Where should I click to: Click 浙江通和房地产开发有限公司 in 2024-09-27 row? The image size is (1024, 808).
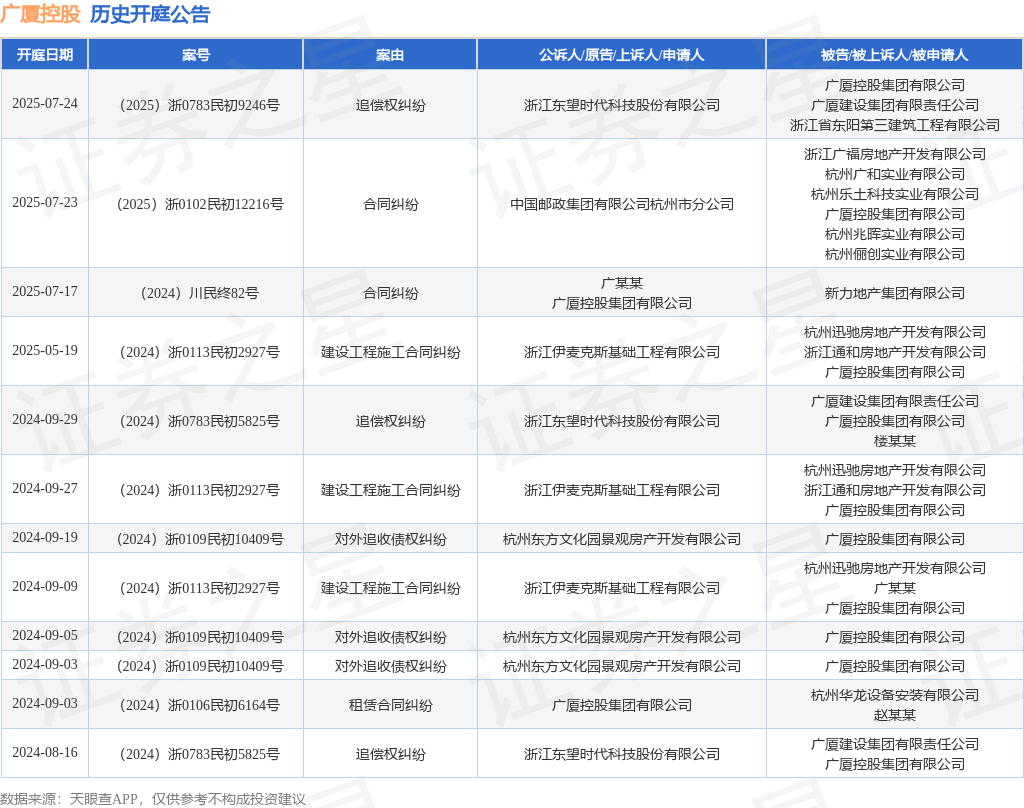(x=894, y=490)
